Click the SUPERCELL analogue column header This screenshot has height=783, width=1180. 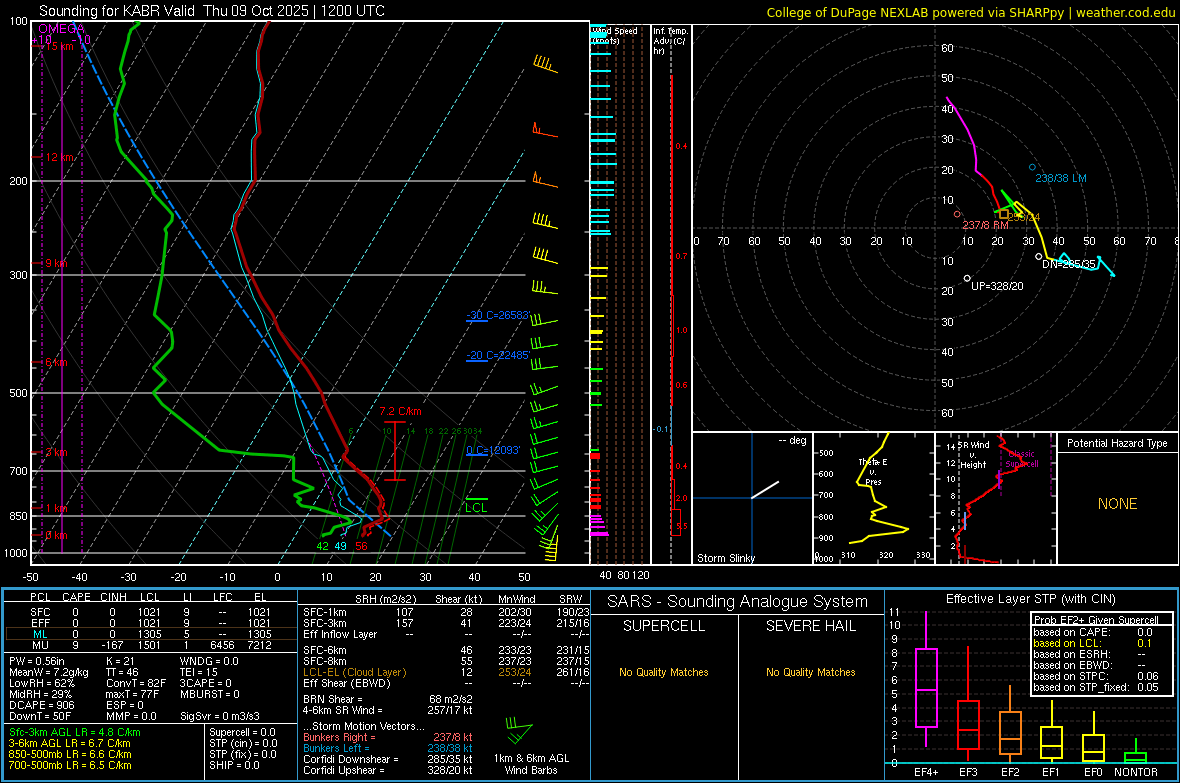664,626
